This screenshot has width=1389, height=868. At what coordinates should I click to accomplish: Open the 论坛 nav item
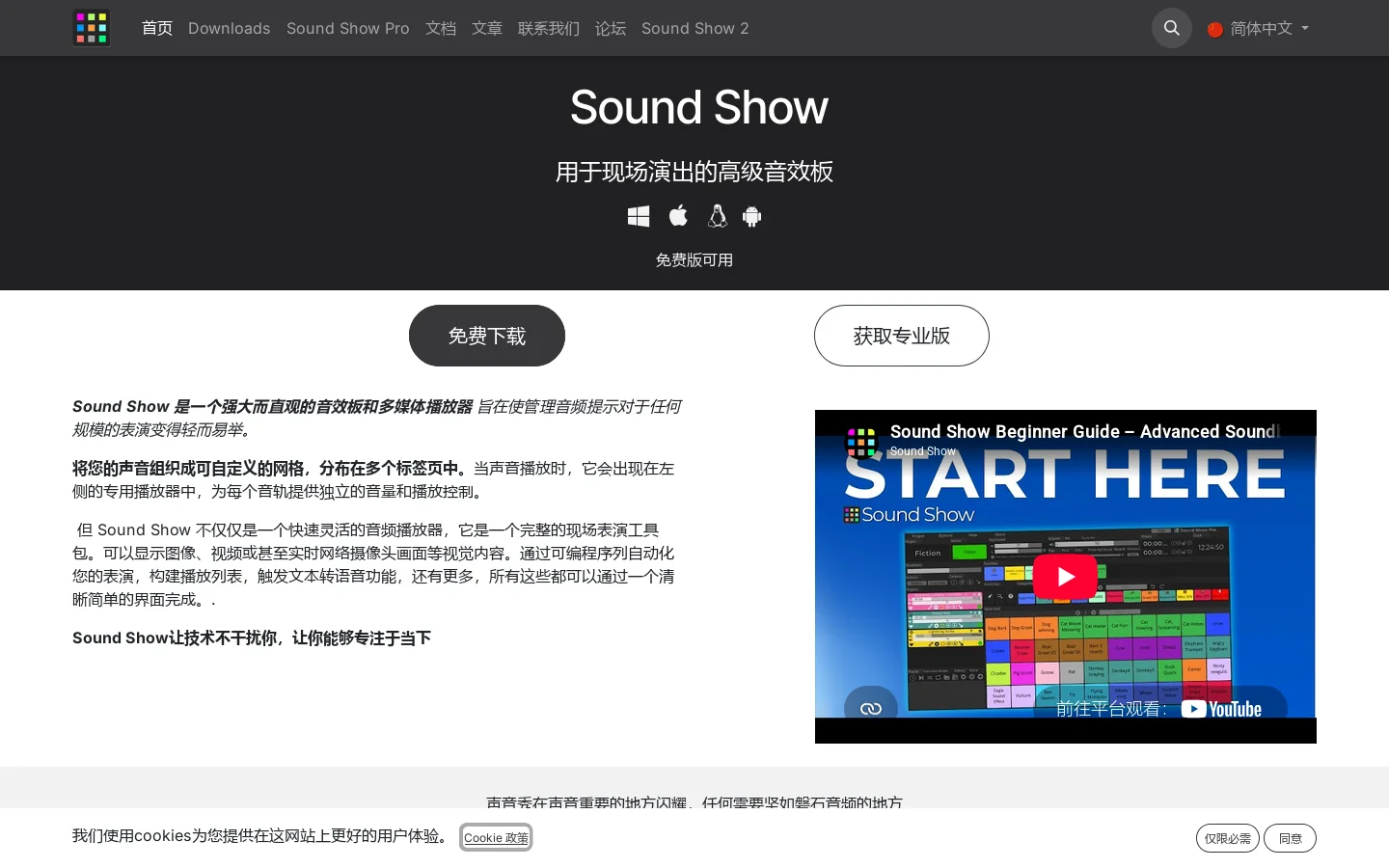coord(611,28)
